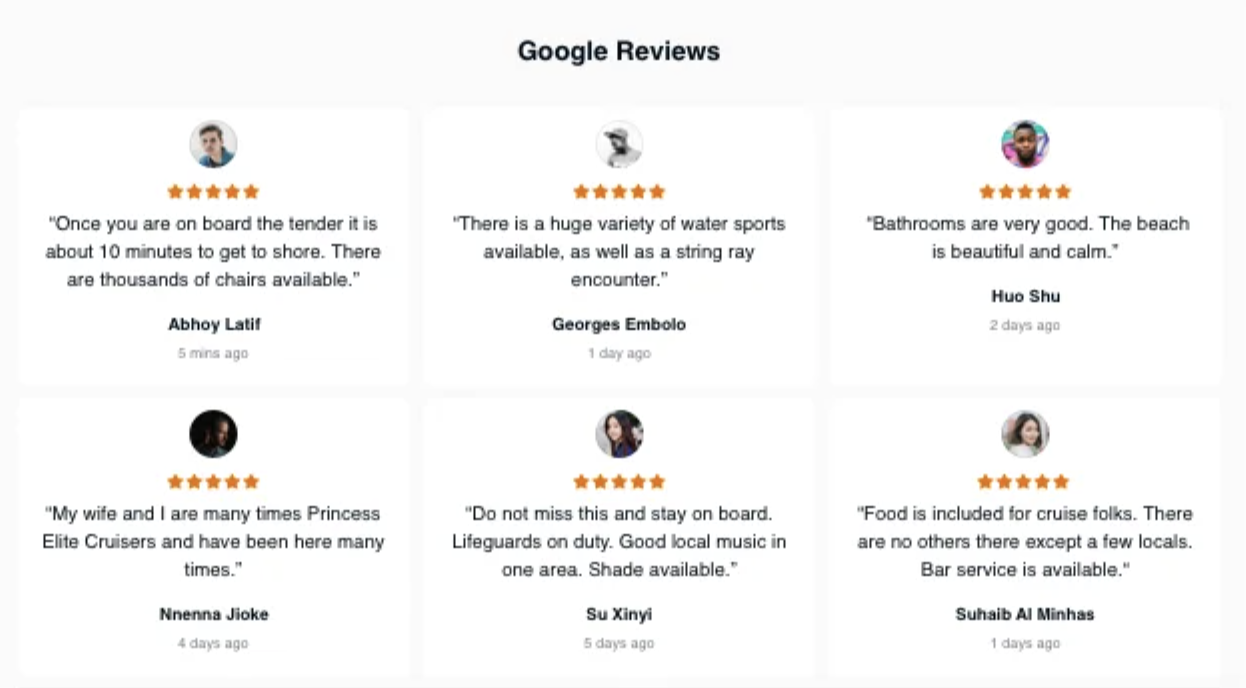
Task: Click Abhoy Latif's profile avatar
Action: (213, 144)
